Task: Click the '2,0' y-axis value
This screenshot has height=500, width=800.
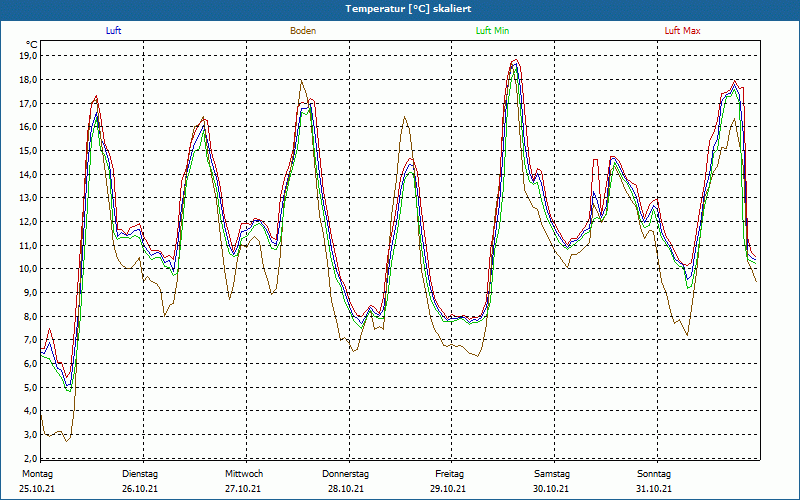Action: (30, 458)
